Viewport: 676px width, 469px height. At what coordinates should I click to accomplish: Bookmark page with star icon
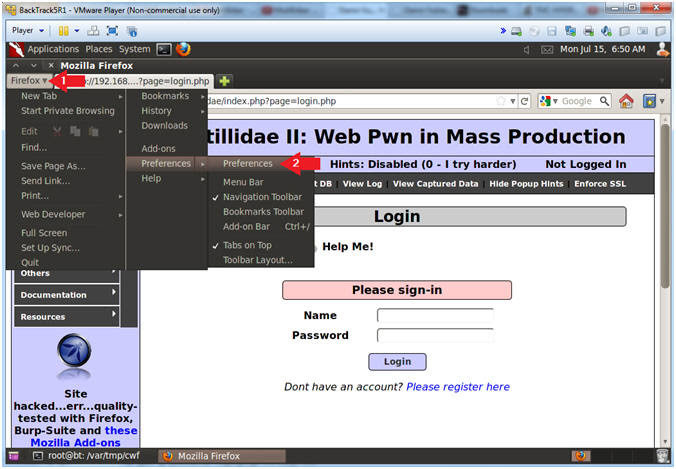[x=501, y=101]
